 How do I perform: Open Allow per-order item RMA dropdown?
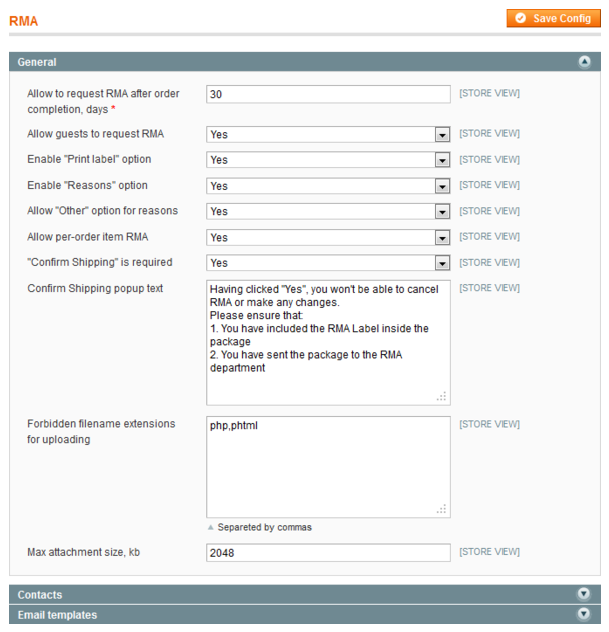(x=328, y=238)
